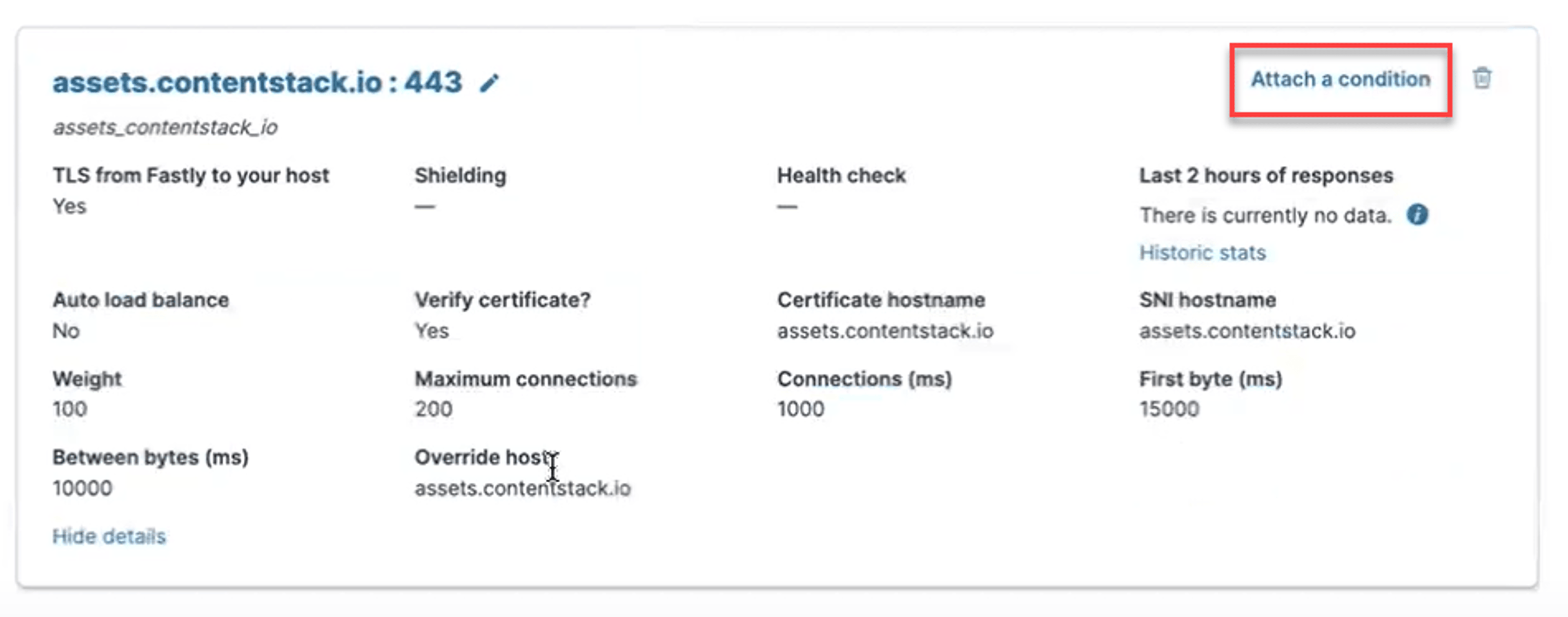1568x617 pixels.
Task: Select the Between bytes value 10000
Action: click(x=82, y=488)
